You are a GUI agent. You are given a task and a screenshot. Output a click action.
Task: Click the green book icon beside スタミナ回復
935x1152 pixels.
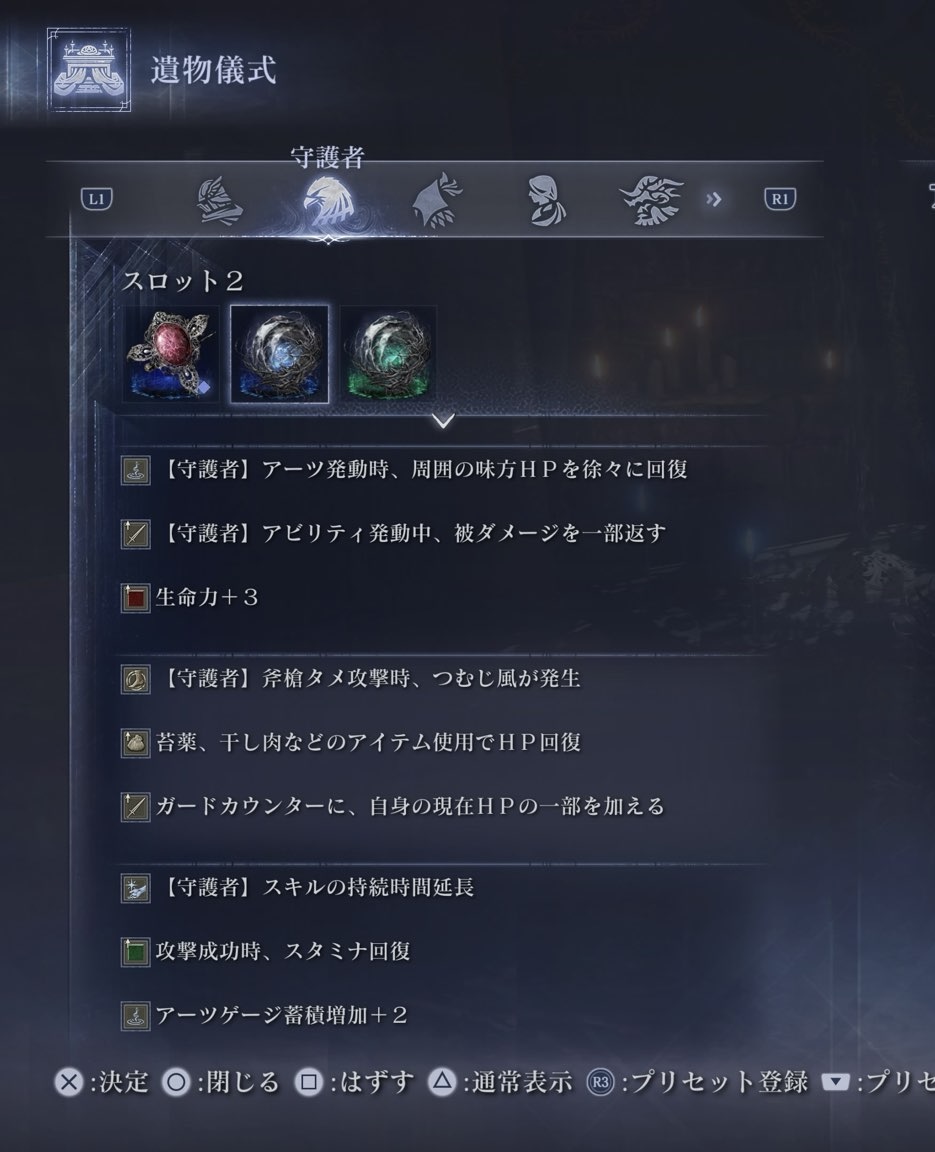135,951
